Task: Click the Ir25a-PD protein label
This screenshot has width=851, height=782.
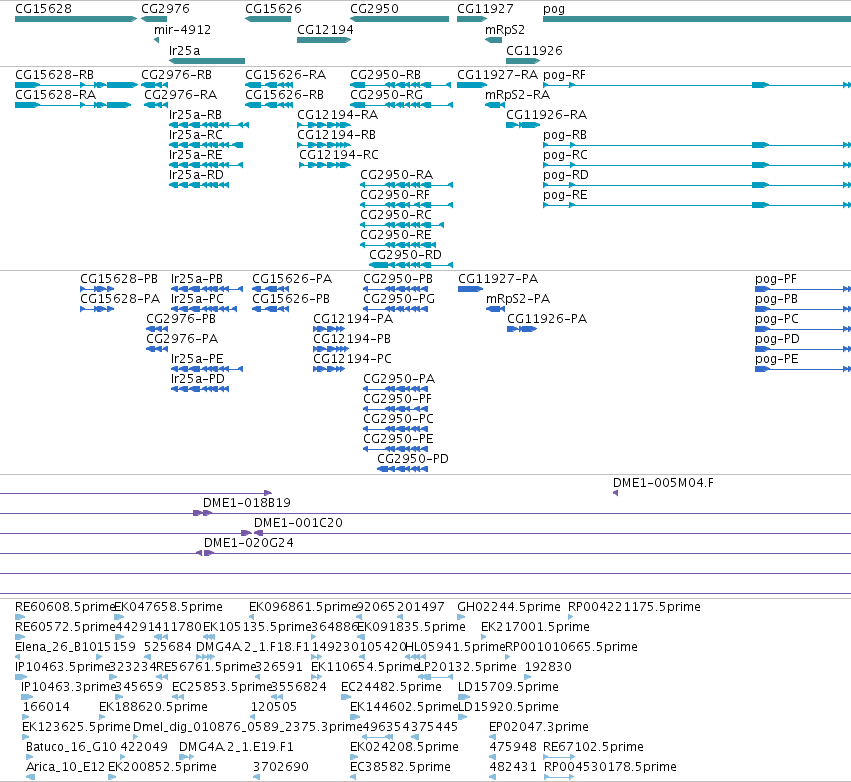Action: pos(198,379)
